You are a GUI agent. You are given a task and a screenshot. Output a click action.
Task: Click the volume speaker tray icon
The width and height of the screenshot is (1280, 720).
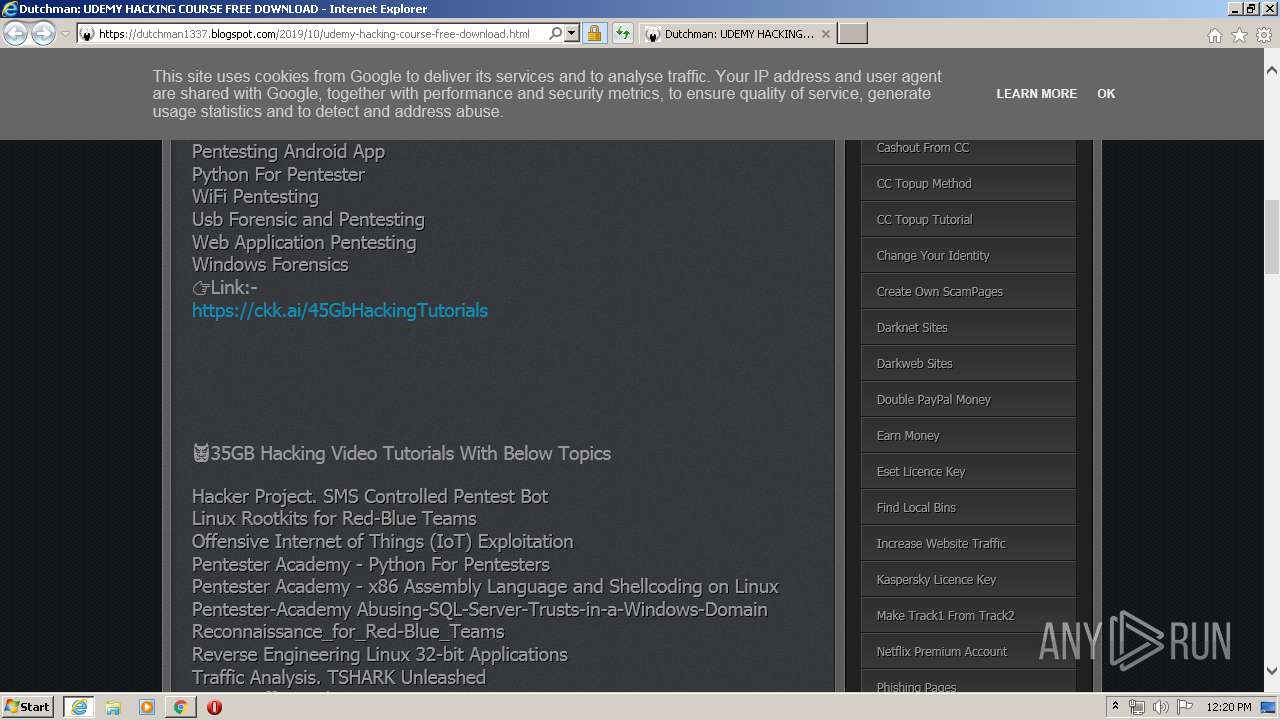(1162, 707)
